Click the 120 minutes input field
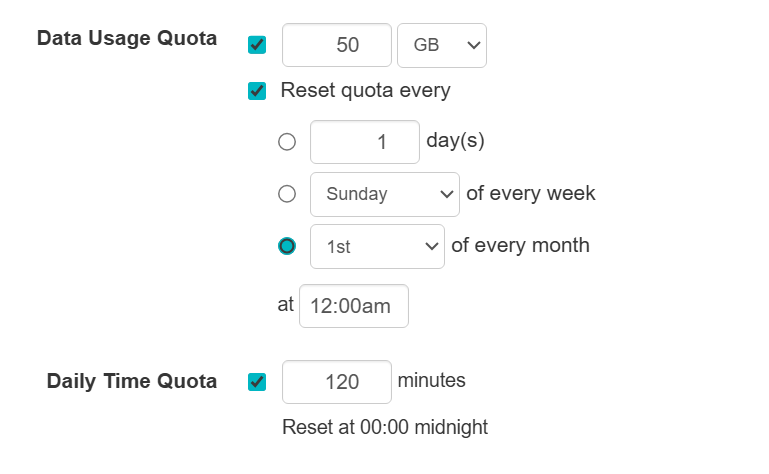 click(337, 382)
